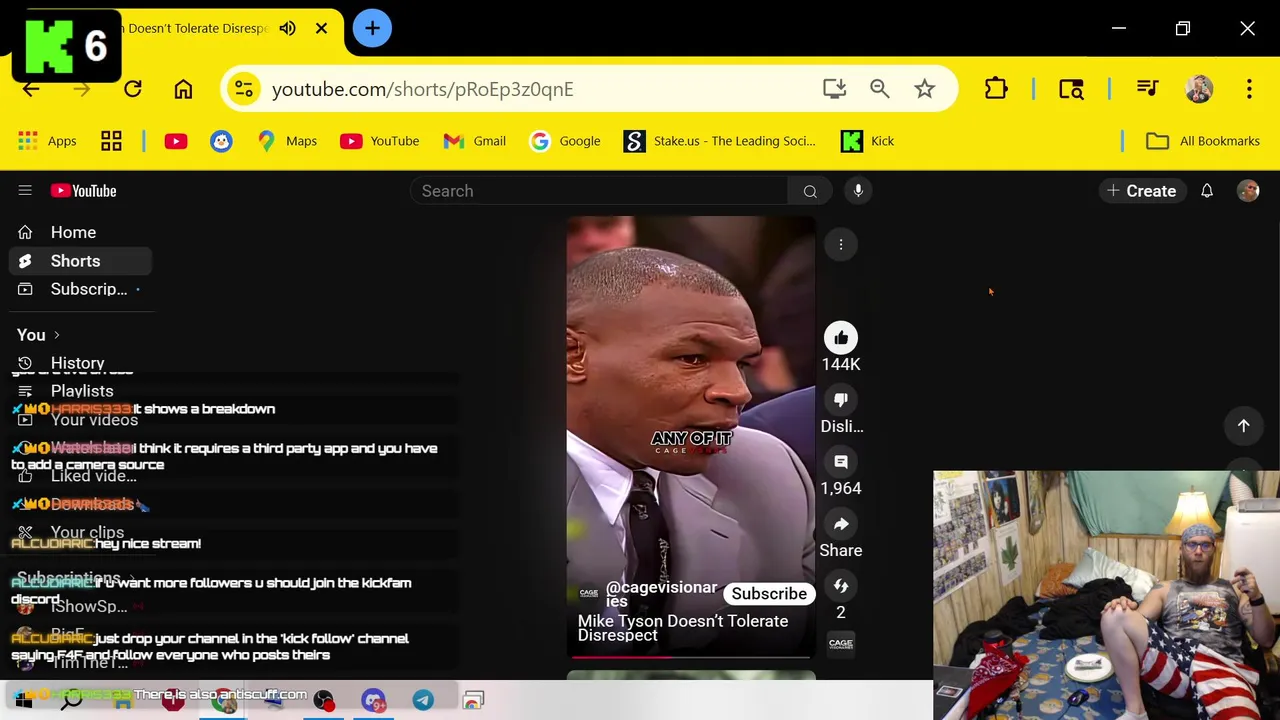The image size is (1280, 720).
Task: Open the Short's three-dot more options menu
Action: pyautogui.click(x=841, y=244)
